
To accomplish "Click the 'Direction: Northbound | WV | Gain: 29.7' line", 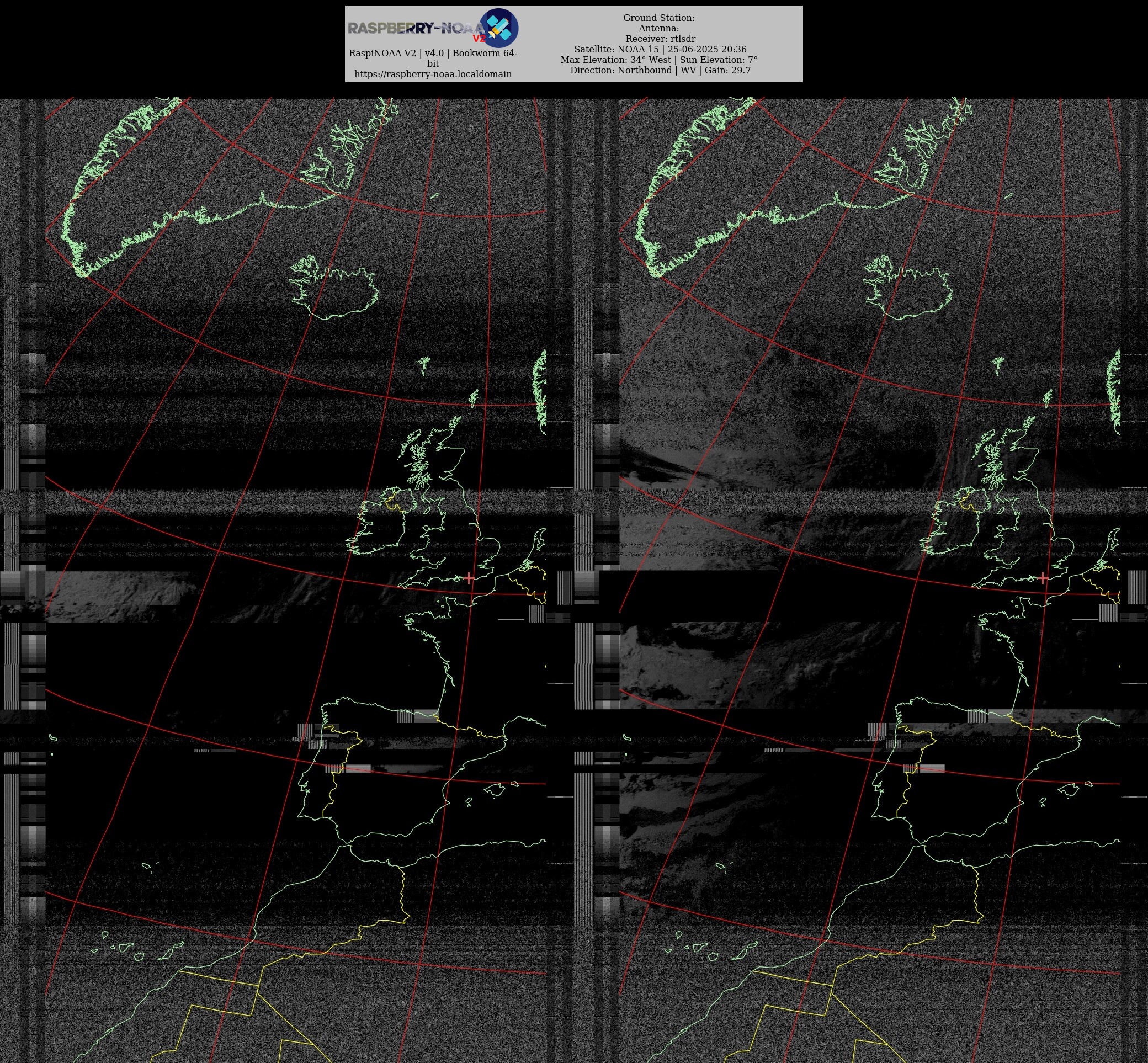I will pyautogui.click(x=660, y=70).
